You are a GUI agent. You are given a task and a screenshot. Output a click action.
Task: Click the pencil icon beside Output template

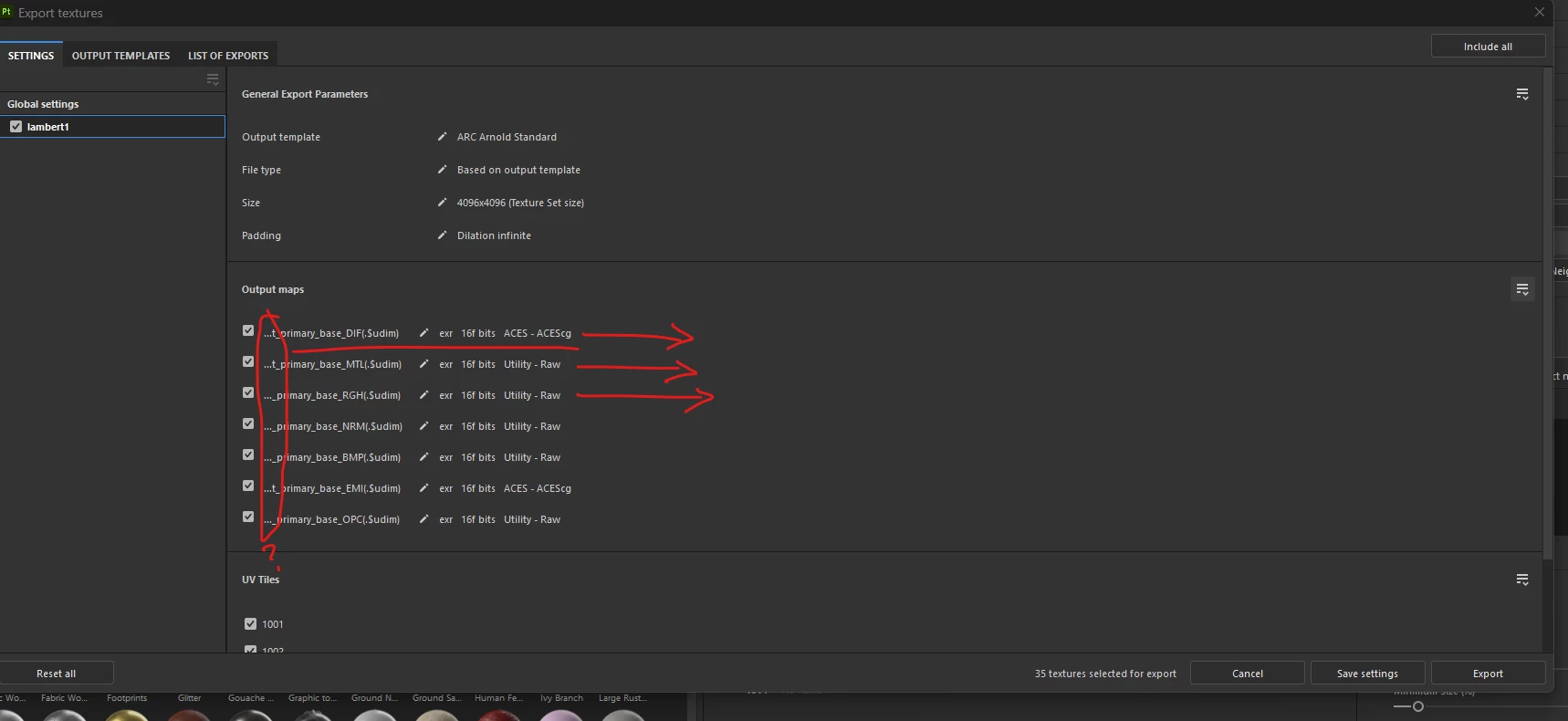coord(443,137)
